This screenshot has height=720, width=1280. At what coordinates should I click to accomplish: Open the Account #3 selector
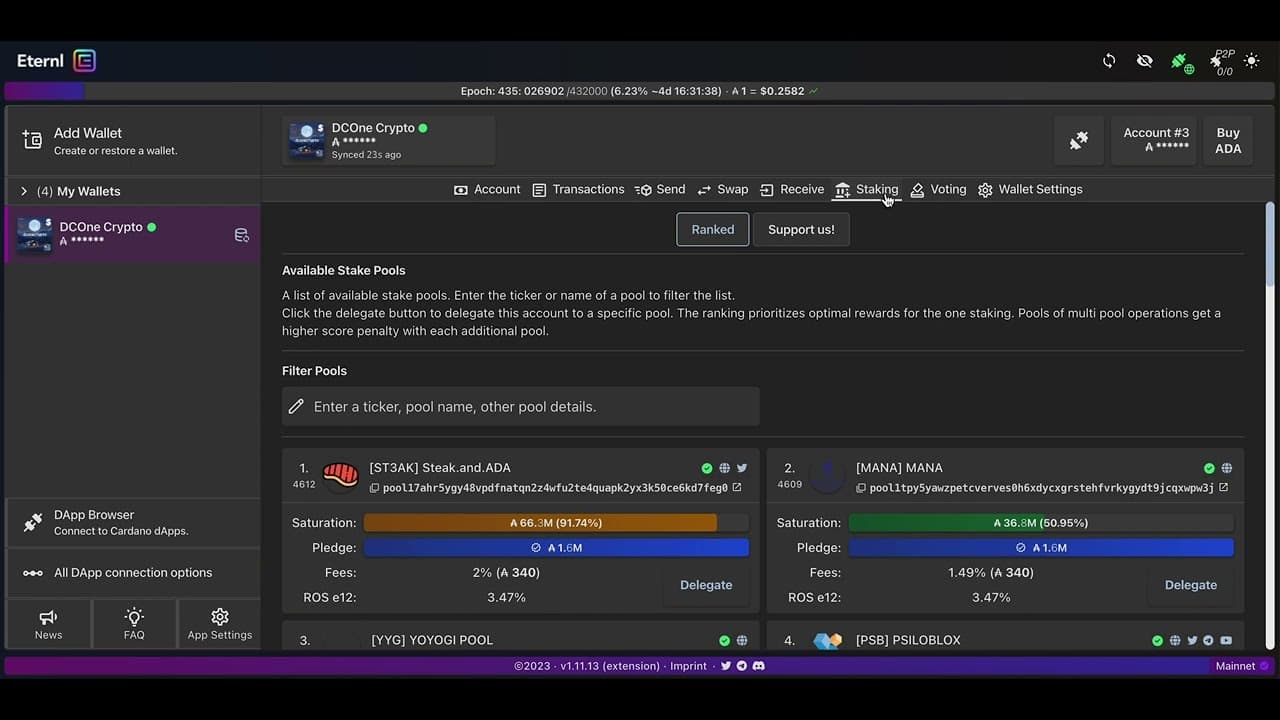pyautogui.click(x=1156, y=141)
